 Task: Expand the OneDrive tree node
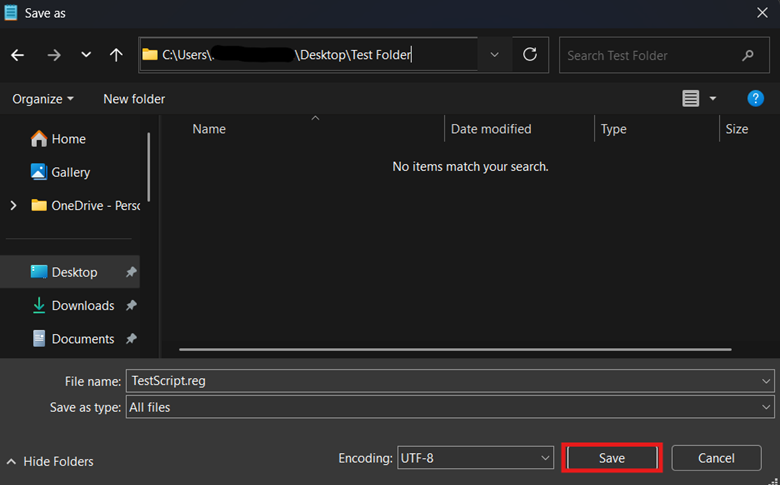click(13, 205)
